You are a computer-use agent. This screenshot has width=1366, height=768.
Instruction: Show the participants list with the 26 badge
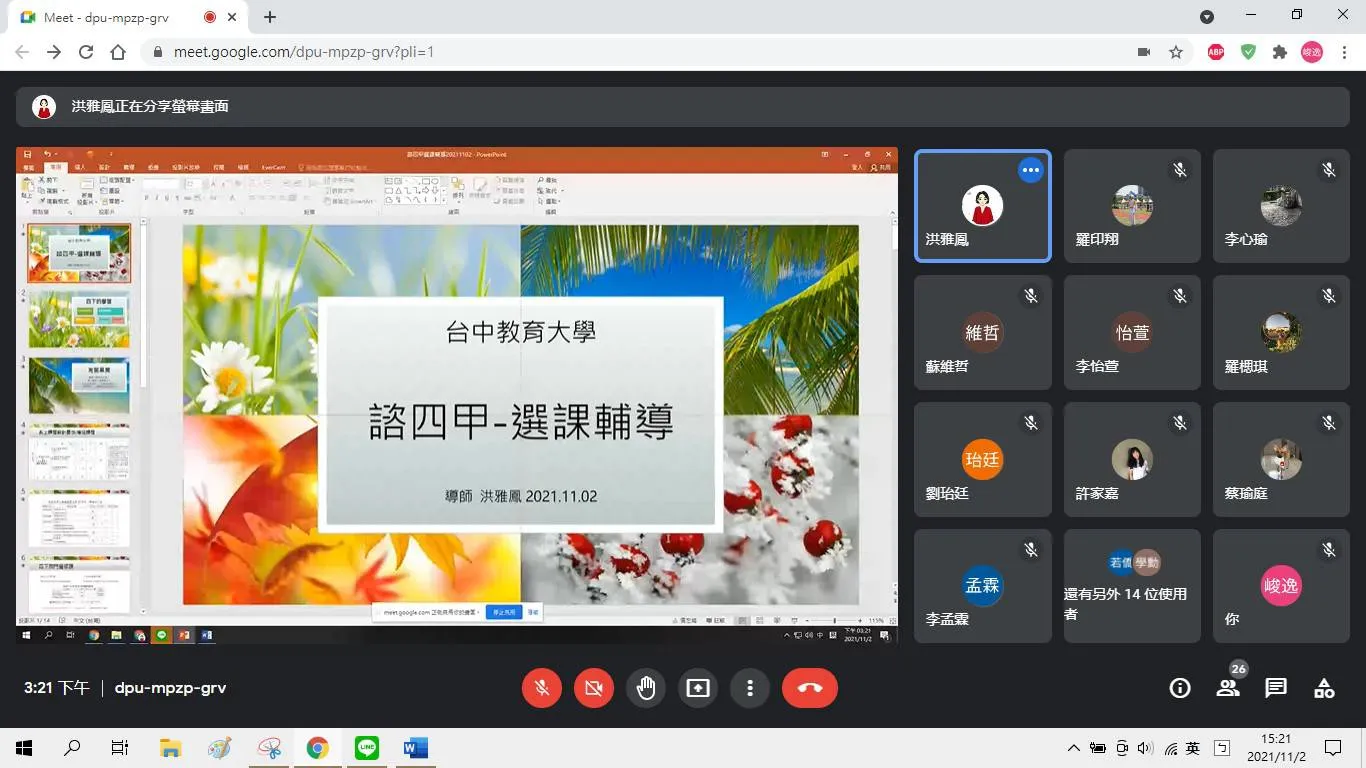[x=1228, y=688]
